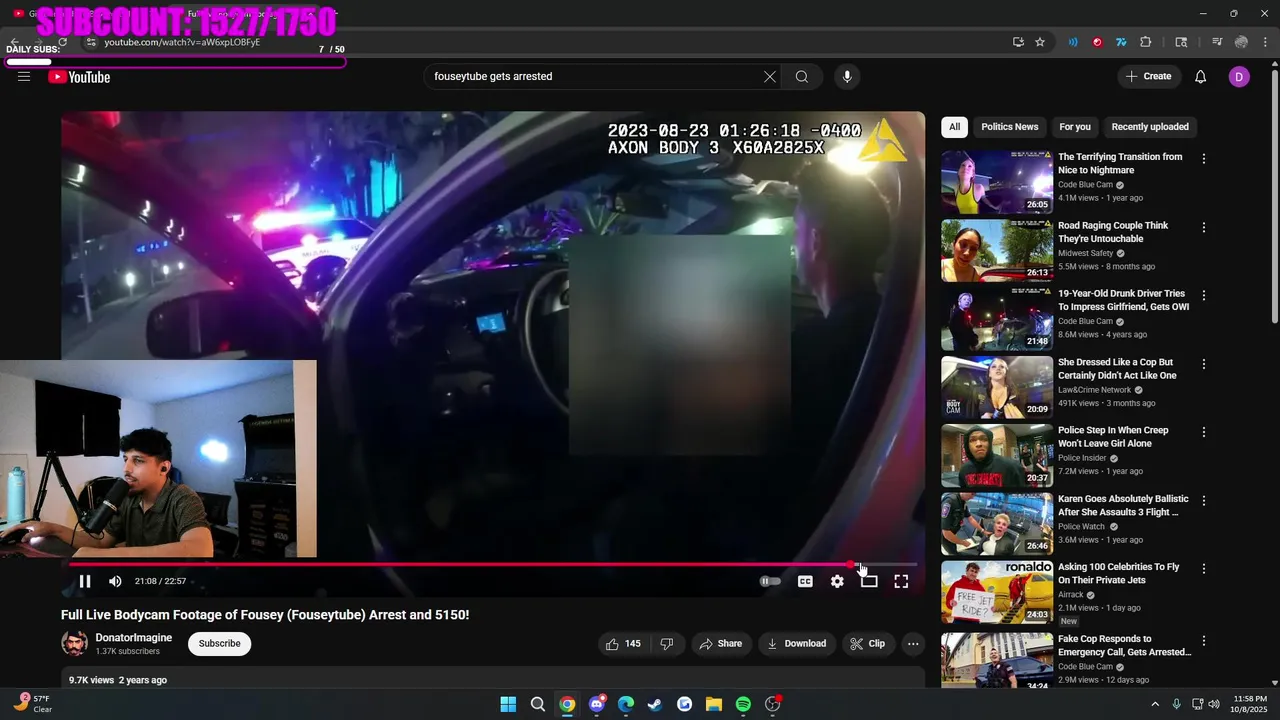Viewport: 1280px width, 720px height.
Task: Like the video with thumbs up
Action: 623,644
